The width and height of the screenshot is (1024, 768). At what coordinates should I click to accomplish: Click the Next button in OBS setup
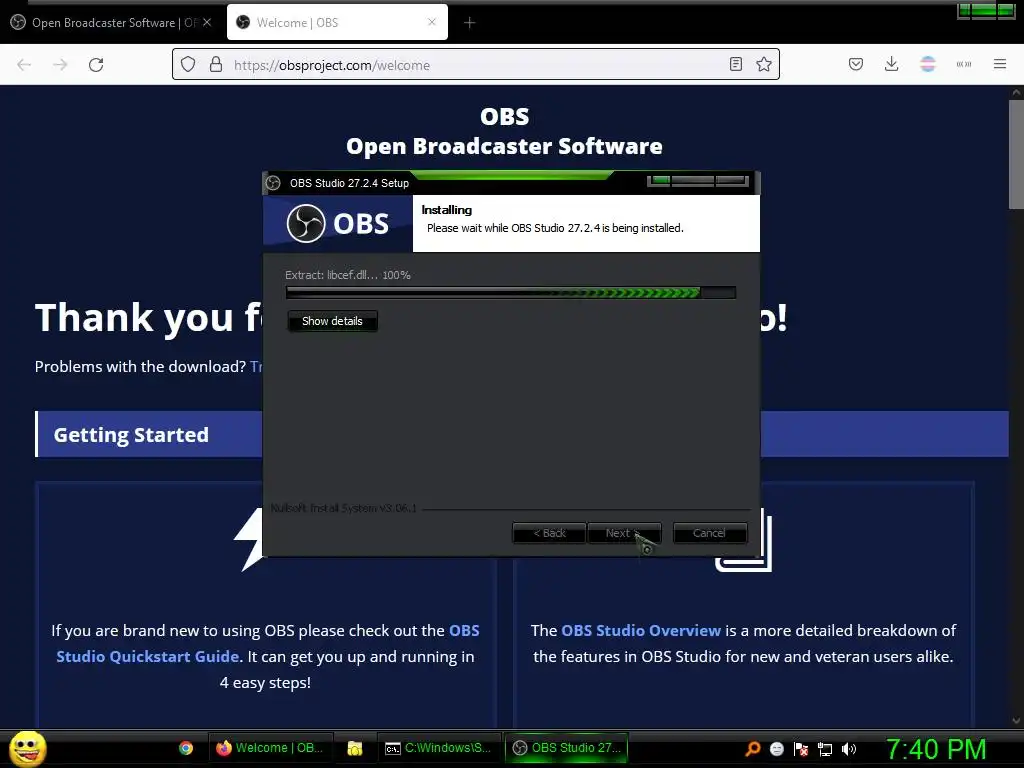pos(624,533)
